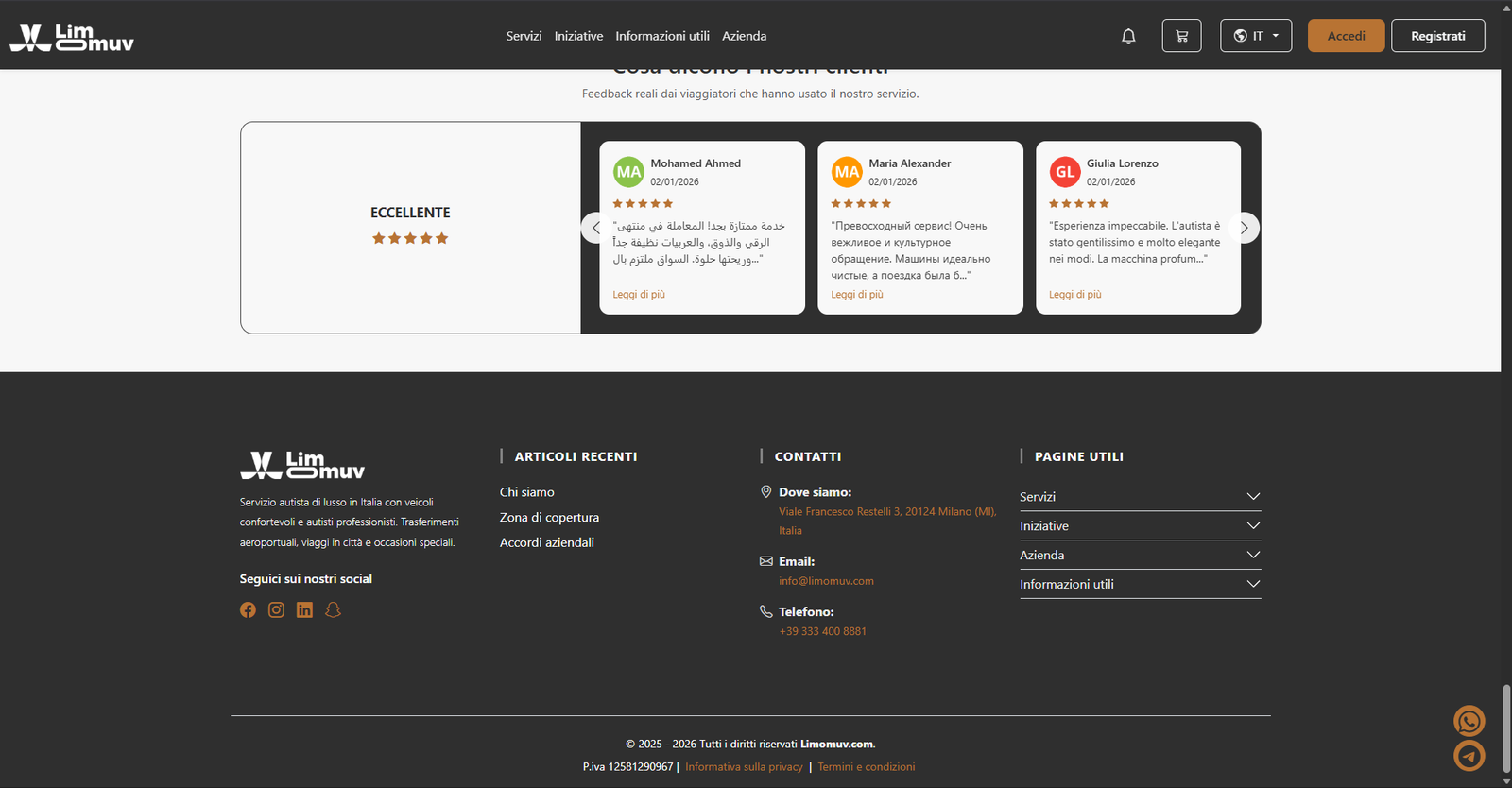Screen dimensions: 1512x788
Task: Open the Servizi menu in header
Action: 524,36
